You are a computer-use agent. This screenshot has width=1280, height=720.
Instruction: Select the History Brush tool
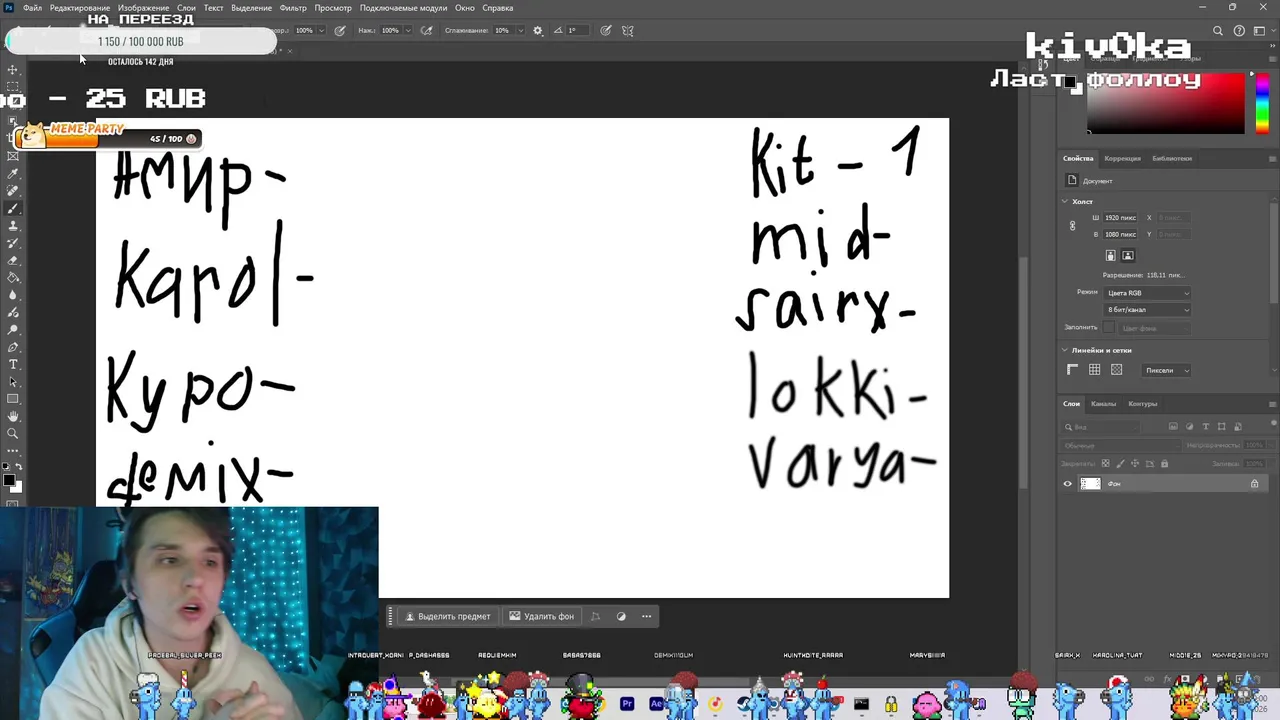[x=13, y=243]
